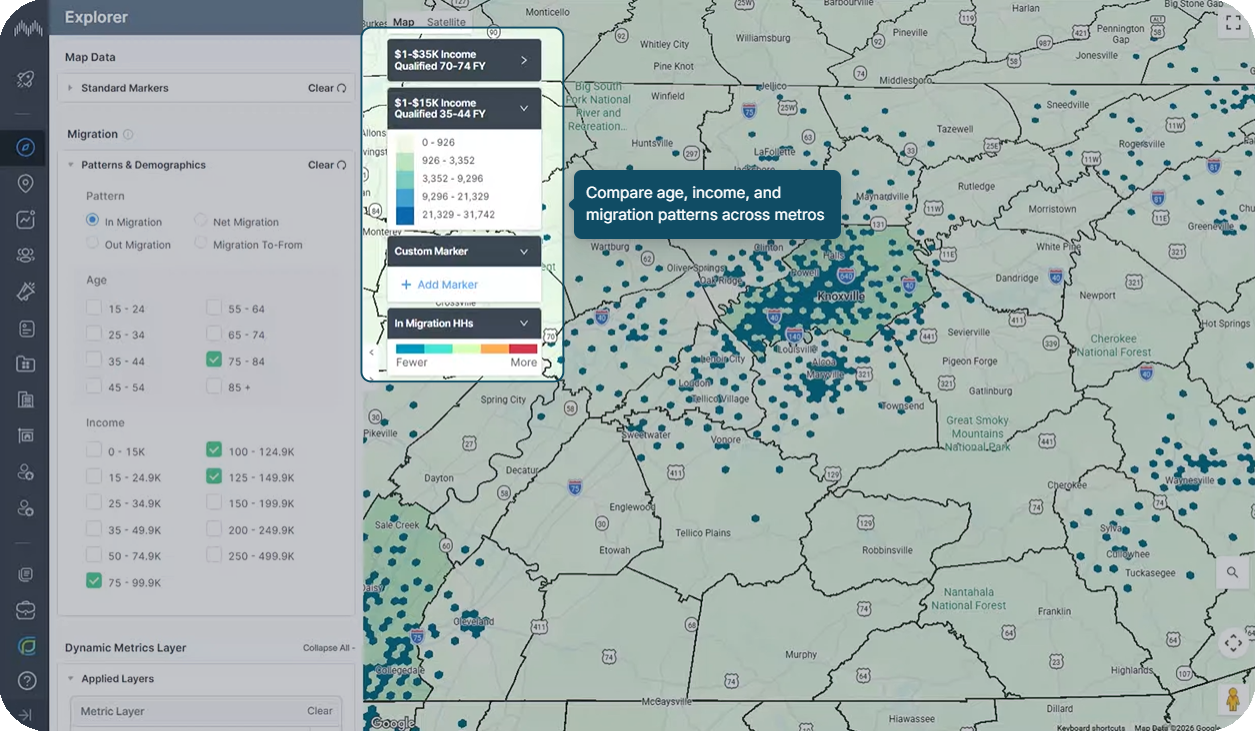Open the trend chart icon in sidebar
Screen dimensions: 1255x731
pos(26,219)
